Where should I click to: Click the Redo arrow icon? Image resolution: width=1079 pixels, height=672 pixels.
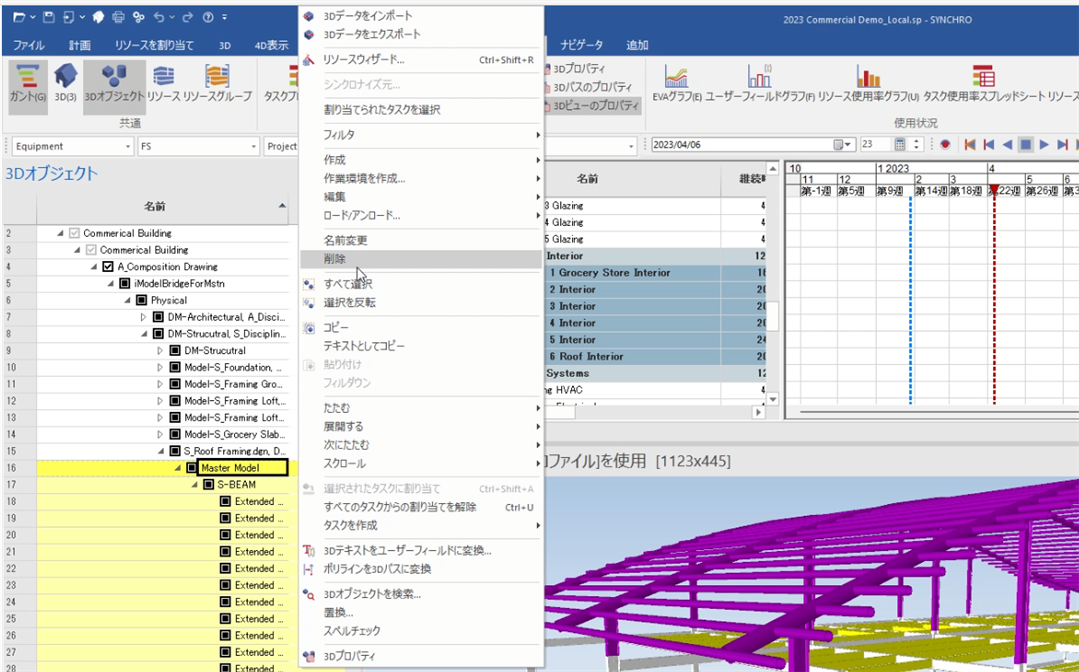[x=188, y=17]
